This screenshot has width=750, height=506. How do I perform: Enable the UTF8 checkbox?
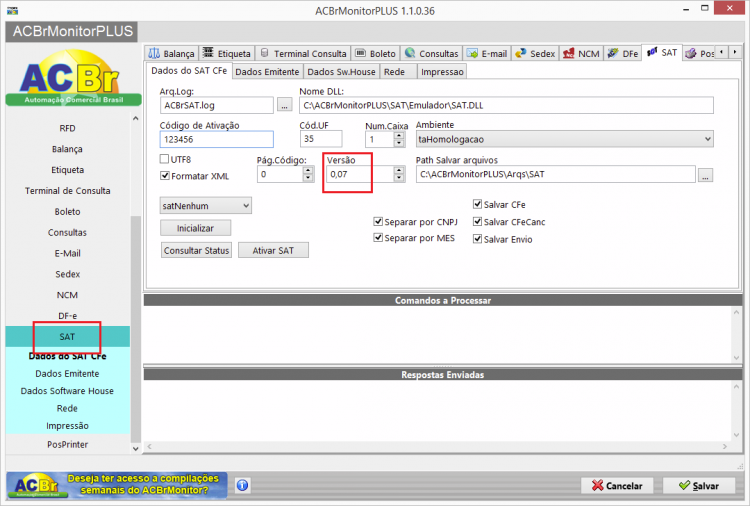coord(165,159)
